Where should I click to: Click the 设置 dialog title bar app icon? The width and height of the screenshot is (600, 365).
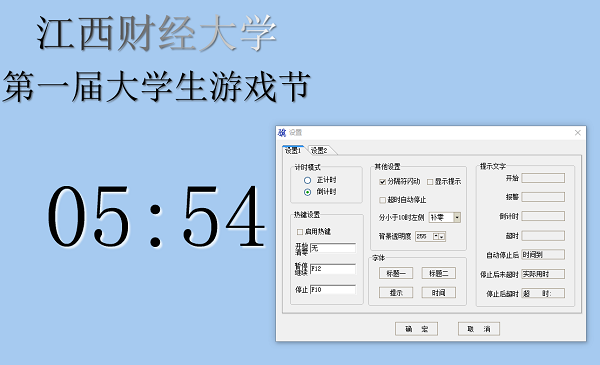pos(282,133)
